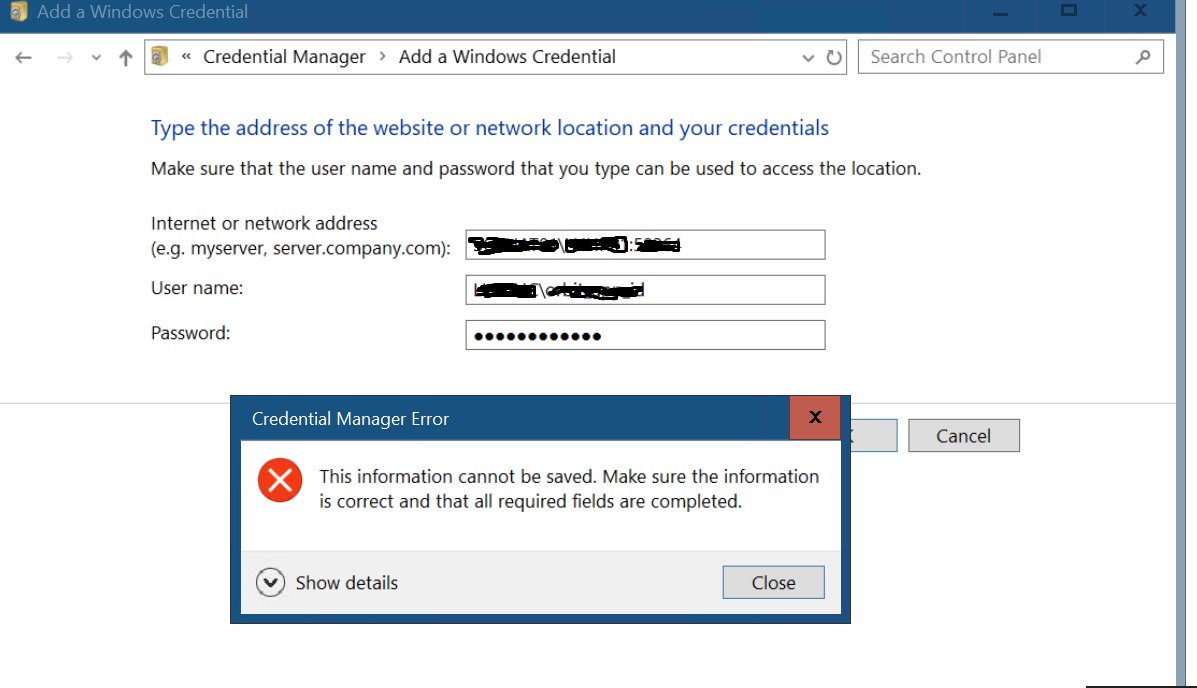Click the red error icon in the dialog
This screenshot has height=688, width=1197.
pos(279,480)
